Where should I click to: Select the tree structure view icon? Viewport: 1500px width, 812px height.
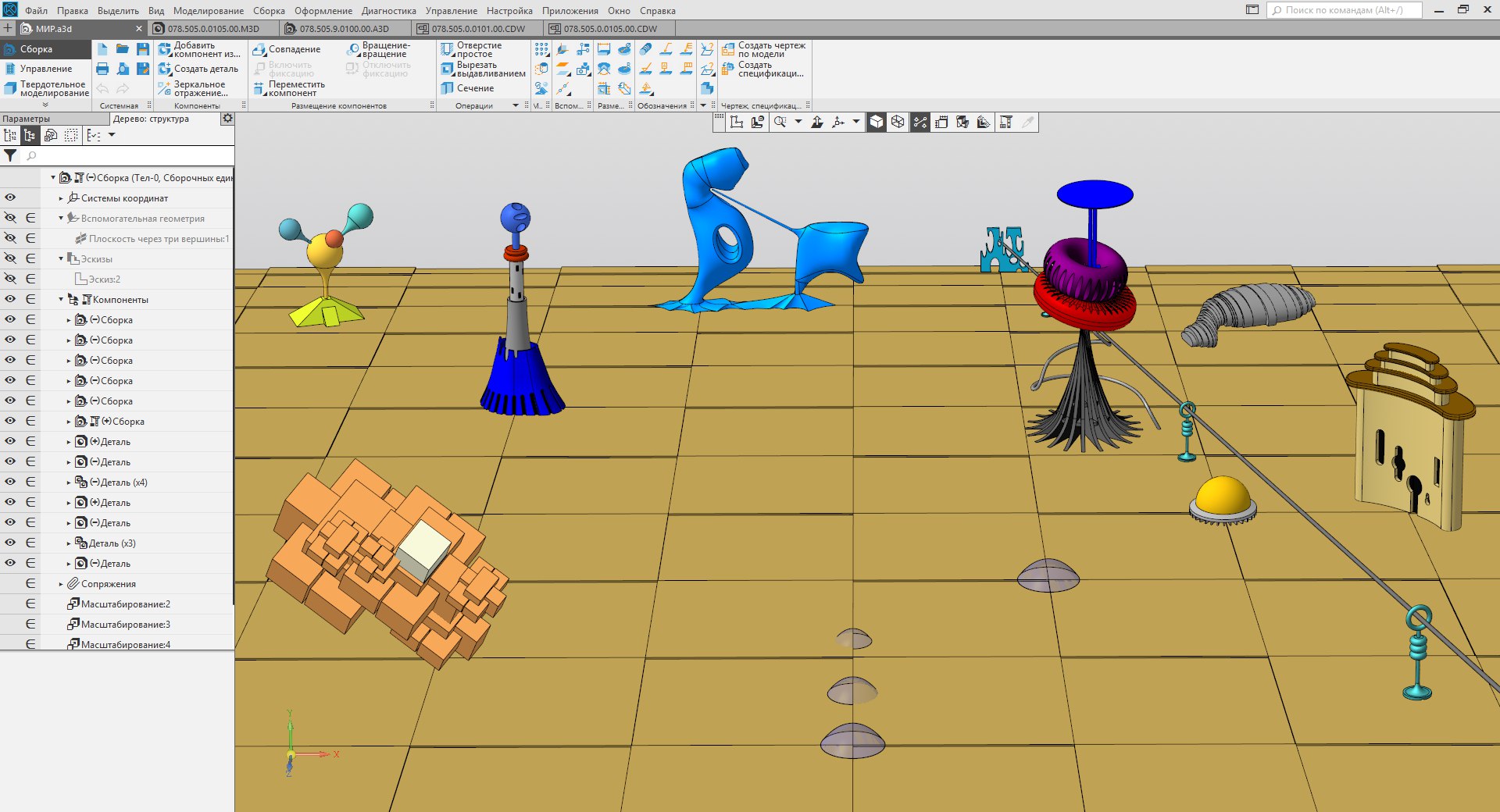(x=30, y=135)
